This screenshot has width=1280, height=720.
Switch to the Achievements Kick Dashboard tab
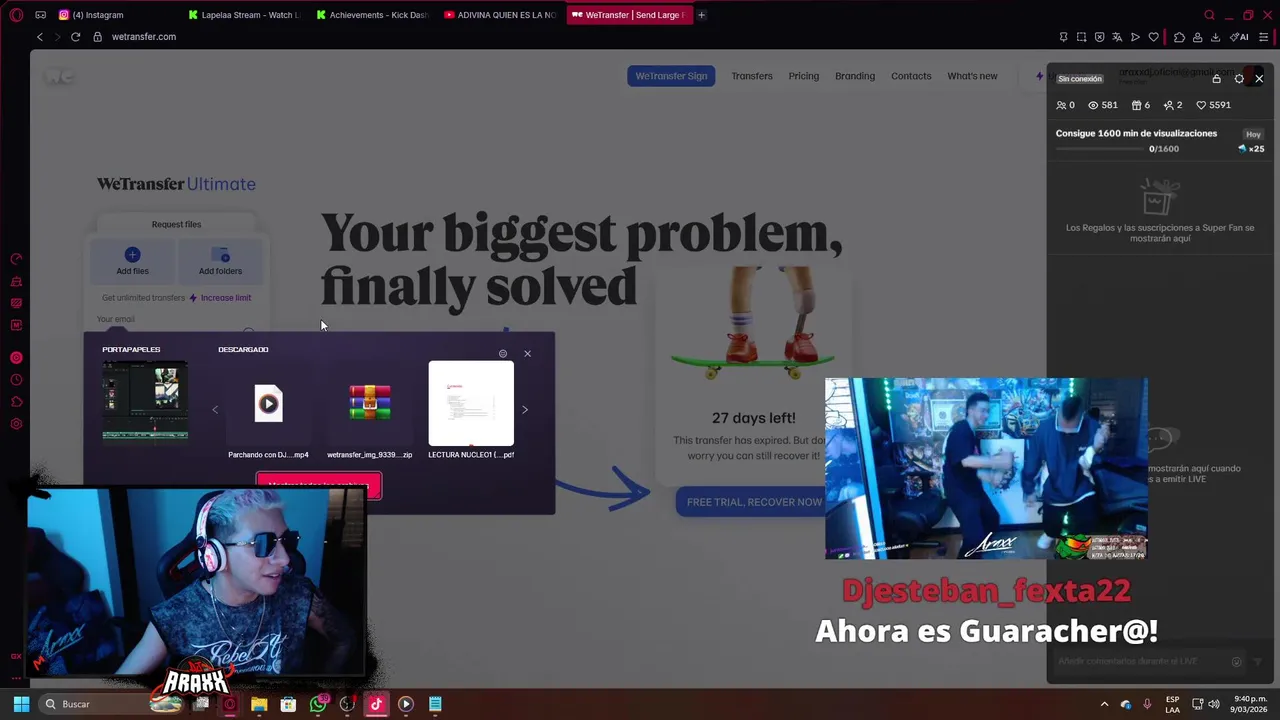coord(373,15)
